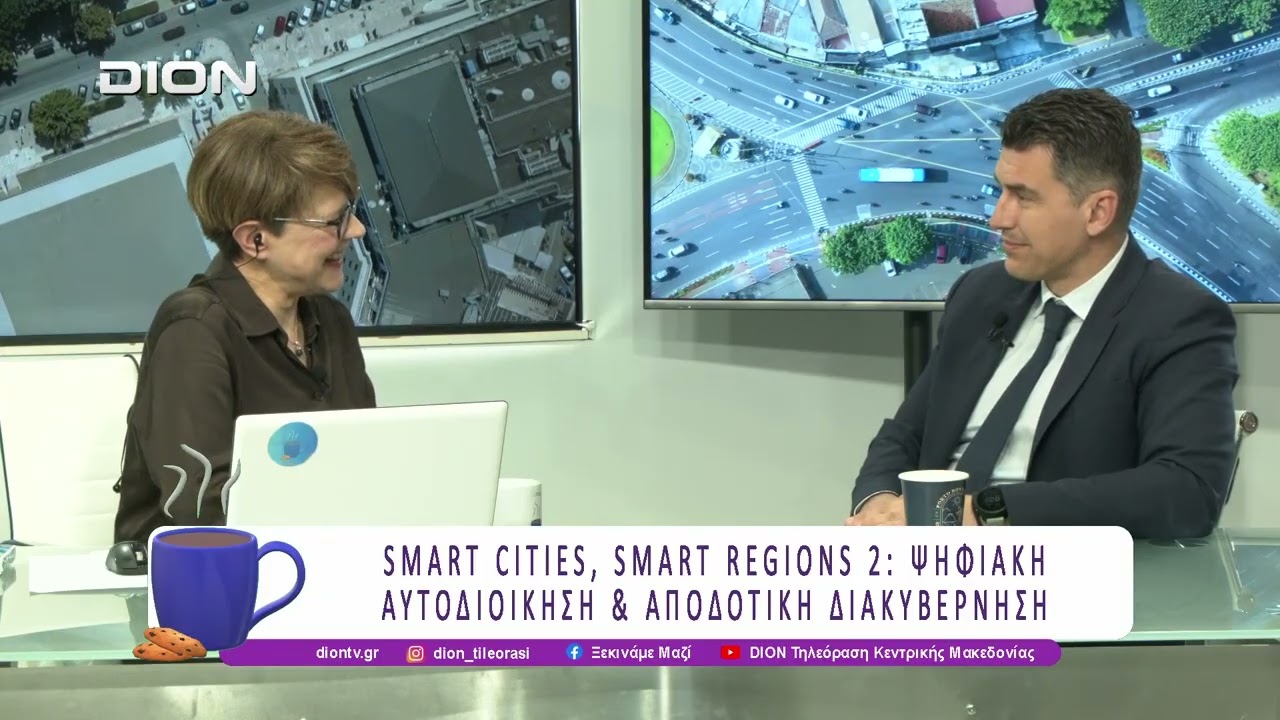Click the round sticker on the laptop
1280x720 pixels.
coord(292,444)
